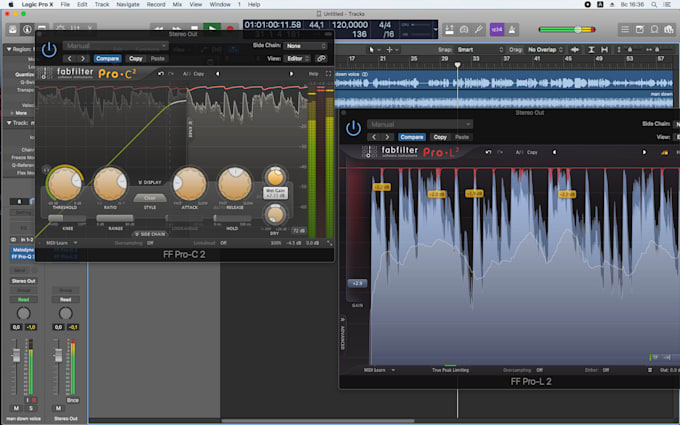Go to previous preset in Pro-C 2 header
The height and width of the screenshot is (425, 680).
point(69,59)
